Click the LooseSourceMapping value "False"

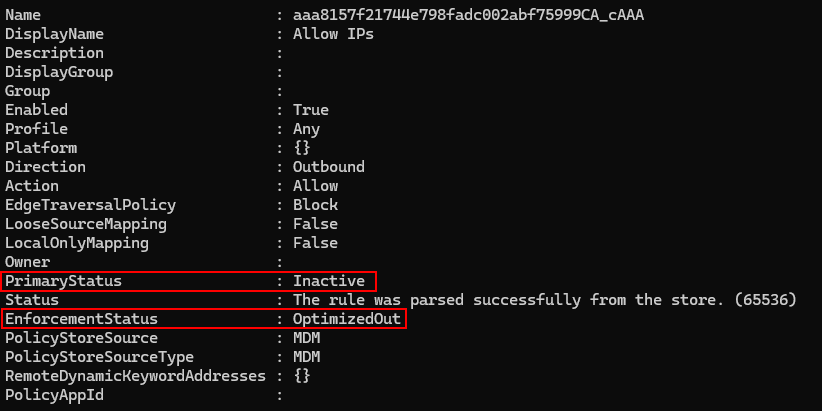point(315,224)
